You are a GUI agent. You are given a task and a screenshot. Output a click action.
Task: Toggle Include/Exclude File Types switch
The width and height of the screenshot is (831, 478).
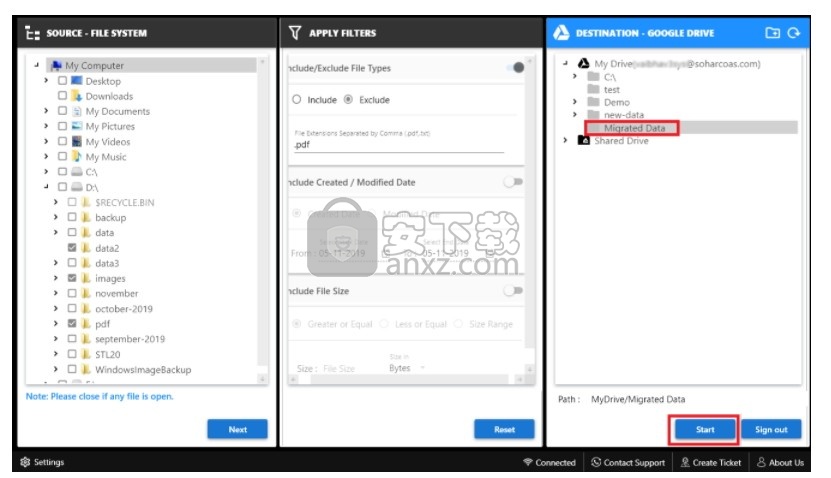515,67
